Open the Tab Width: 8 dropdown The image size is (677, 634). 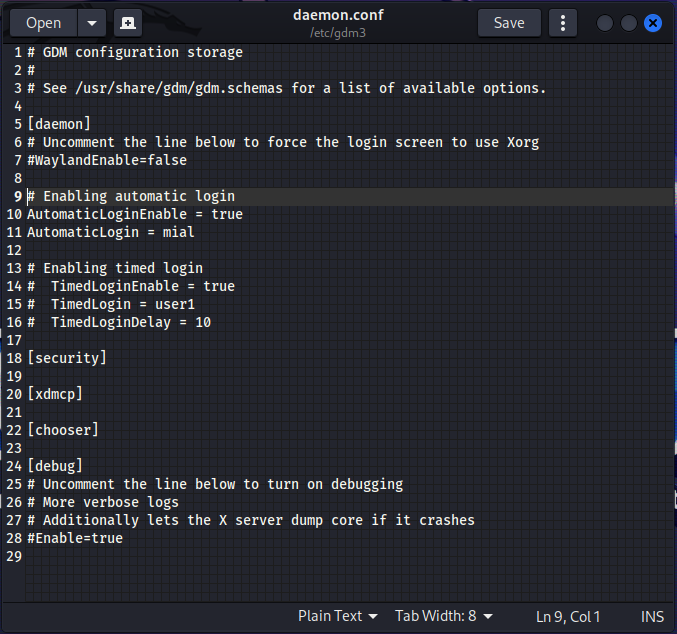[444, 616]
